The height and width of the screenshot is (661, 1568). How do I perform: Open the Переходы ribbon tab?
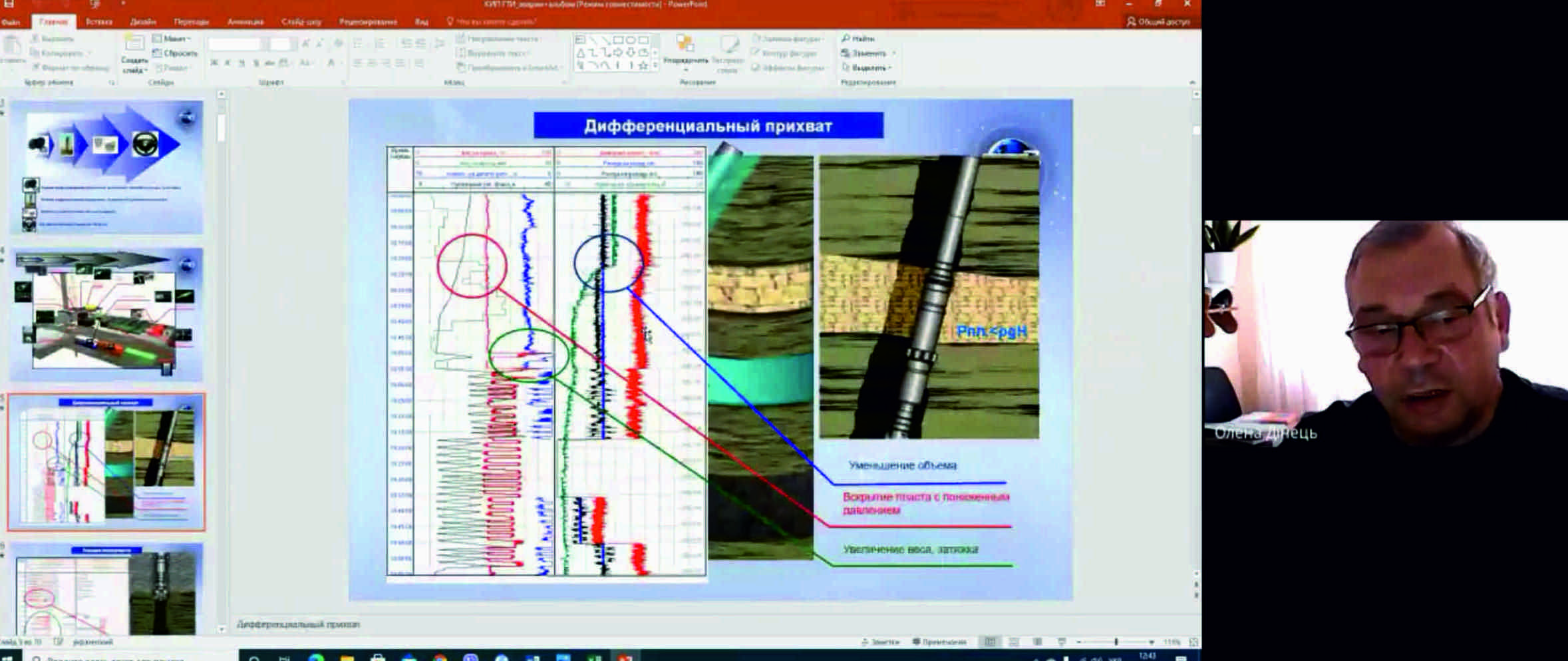[191, 22]
